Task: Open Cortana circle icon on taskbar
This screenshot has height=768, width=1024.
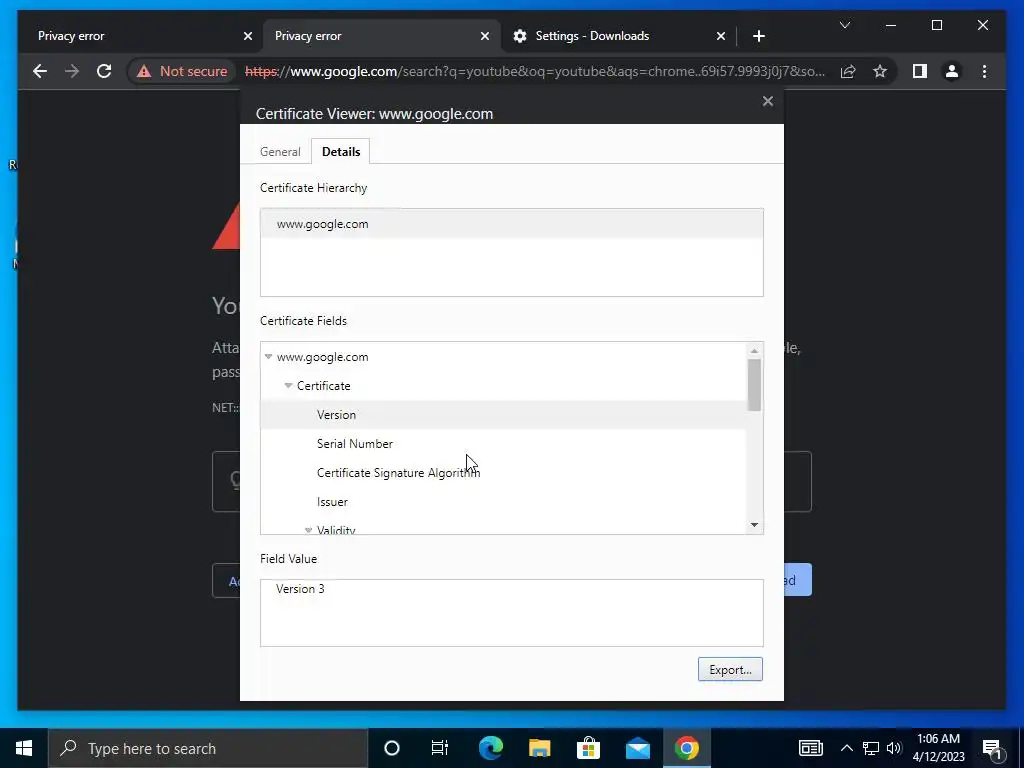Action: [391, 748]
